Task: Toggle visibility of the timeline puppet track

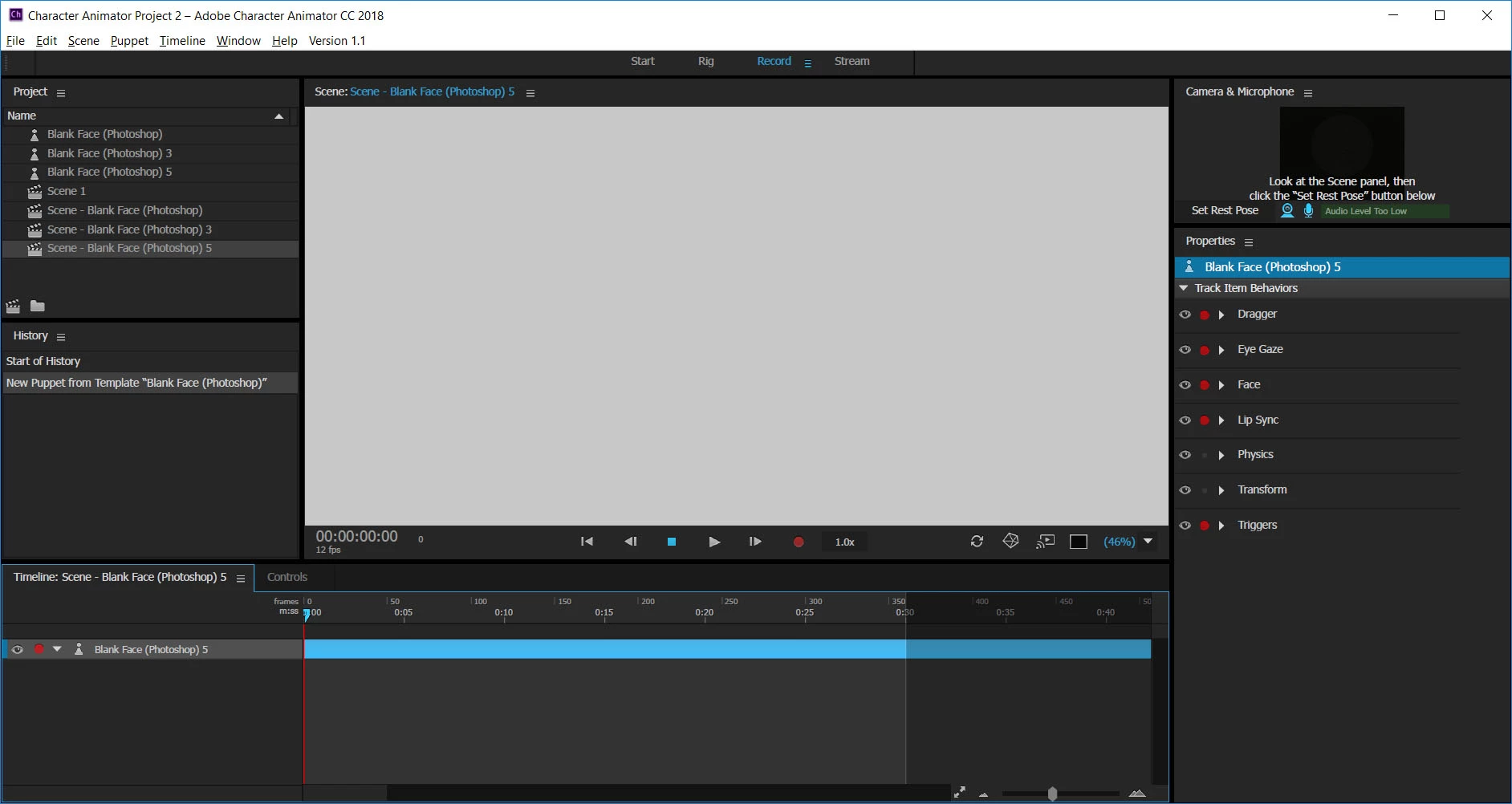Action: (18, 649)
